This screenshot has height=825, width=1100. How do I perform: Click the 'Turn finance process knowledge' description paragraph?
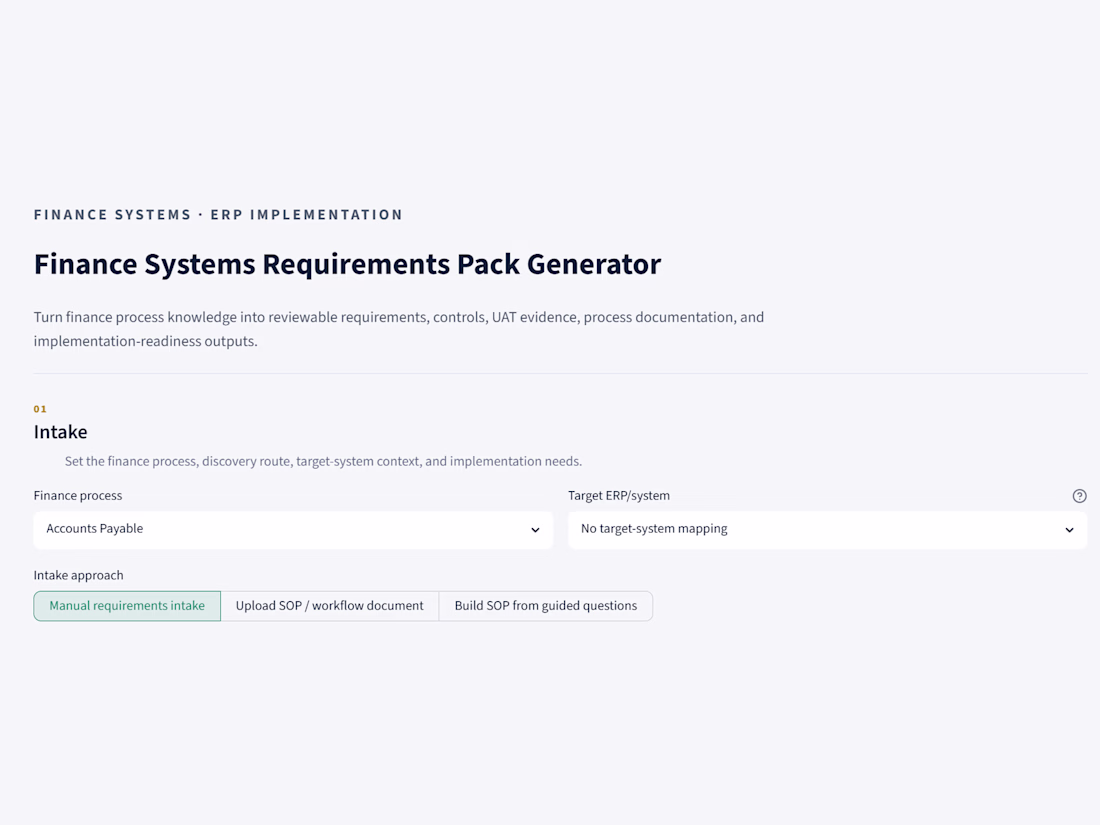point(398,329)
